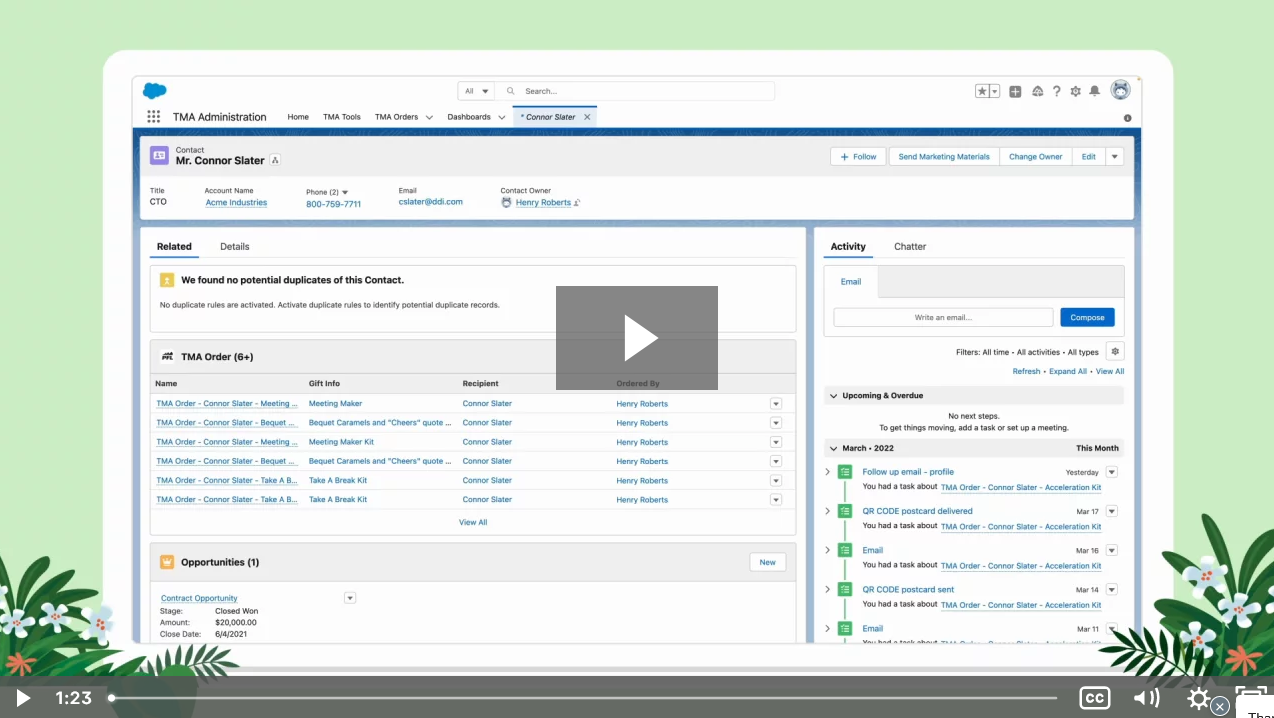Mute the video volume

pos(1146,697)
